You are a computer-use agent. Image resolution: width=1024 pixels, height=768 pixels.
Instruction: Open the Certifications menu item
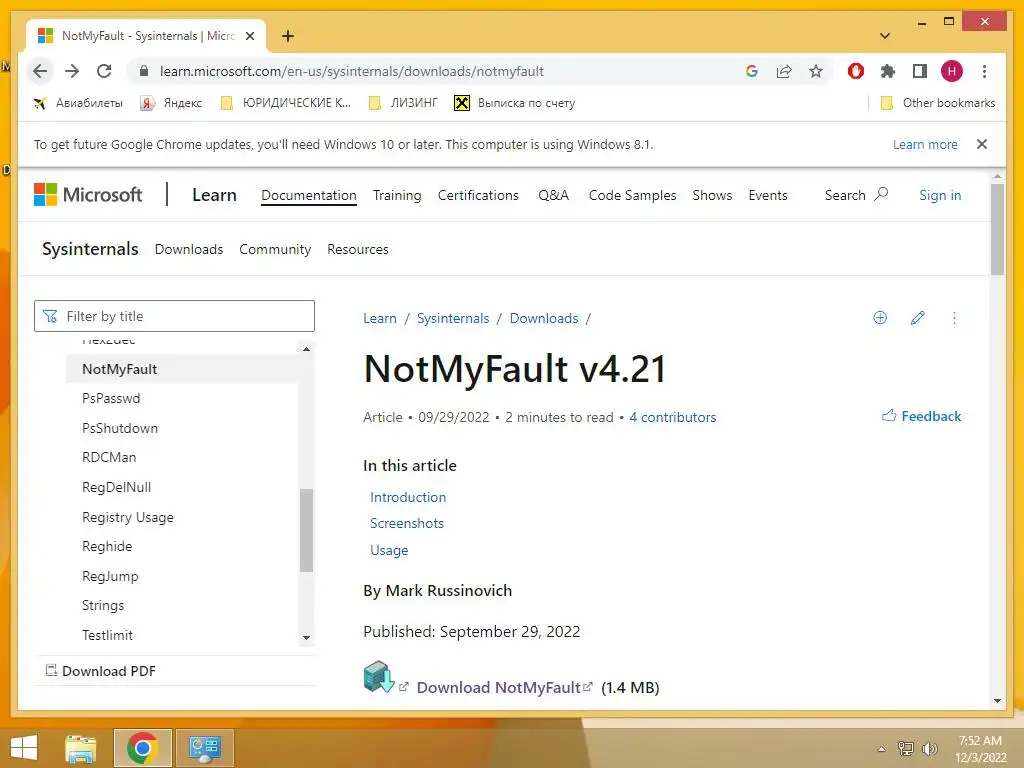point(478,195)
